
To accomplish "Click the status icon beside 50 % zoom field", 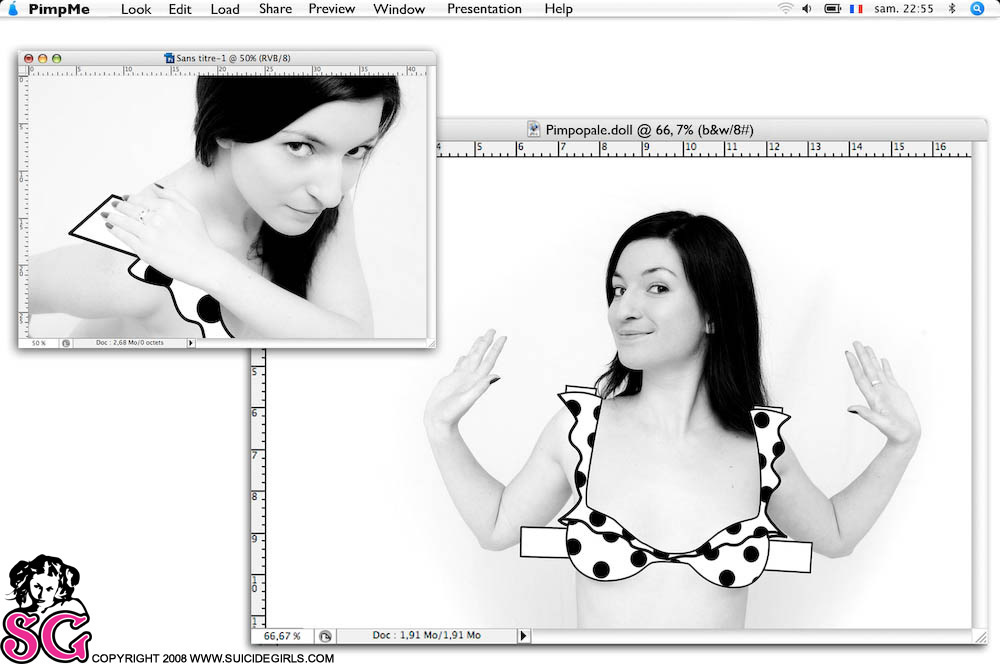I will point(66,343).
